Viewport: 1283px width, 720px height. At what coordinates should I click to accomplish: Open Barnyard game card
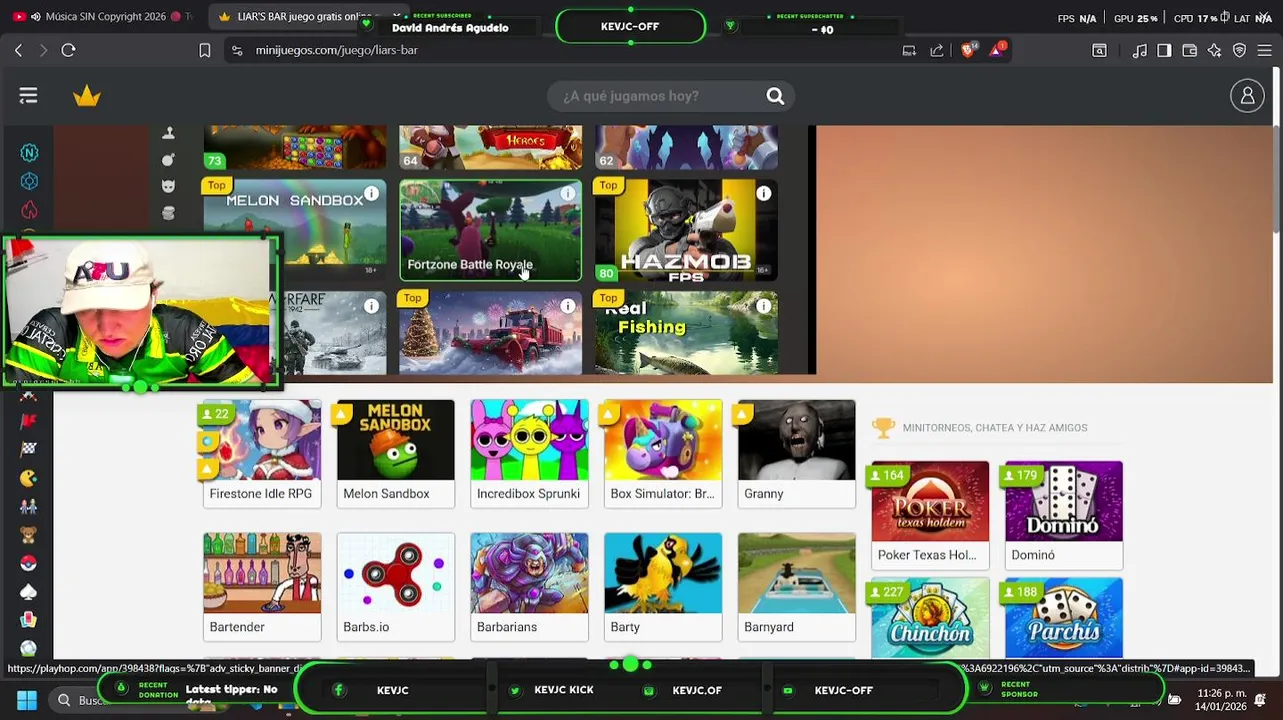point(797,587)
